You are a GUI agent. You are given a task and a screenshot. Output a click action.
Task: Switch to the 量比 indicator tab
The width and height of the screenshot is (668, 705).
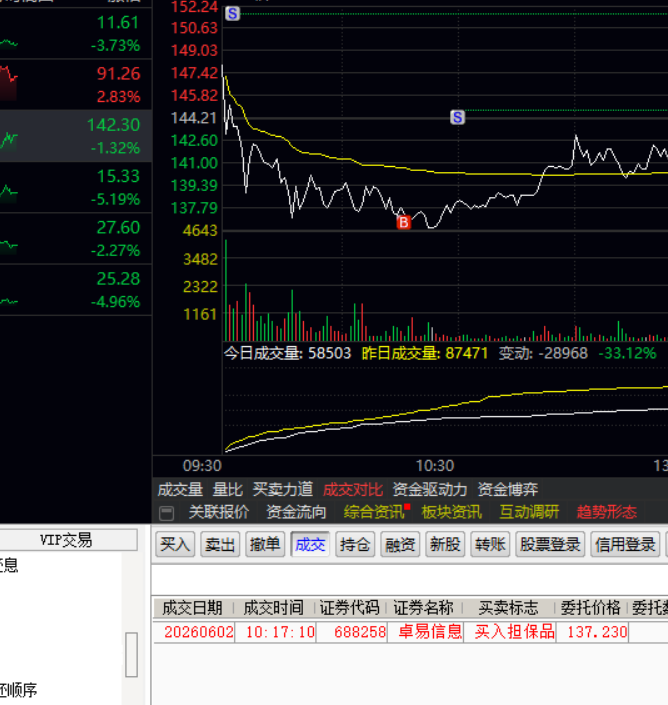(x=227, y=489)
